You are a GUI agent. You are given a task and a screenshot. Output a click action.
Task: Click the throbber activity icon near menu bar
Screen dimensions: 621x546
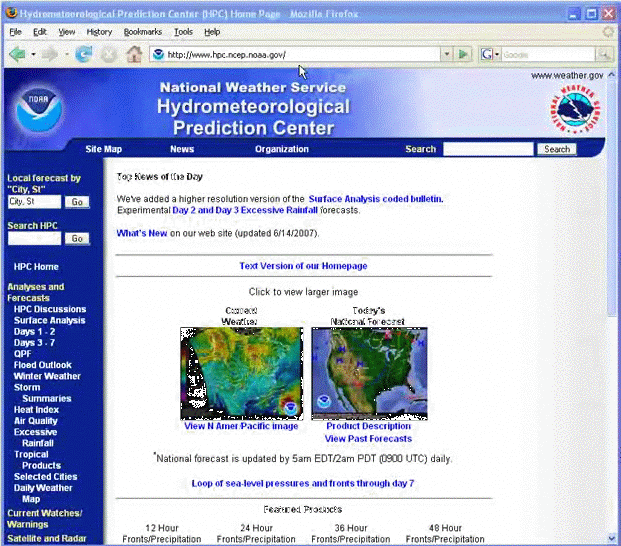(608, 32)
